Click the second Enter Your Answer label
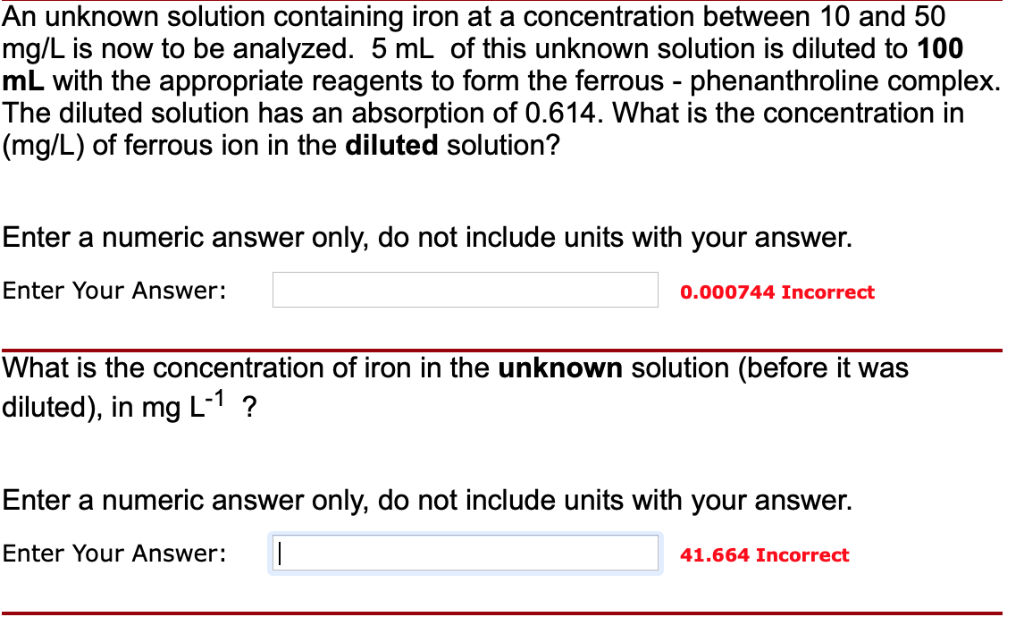1024x617 pixels. (113, 553)
